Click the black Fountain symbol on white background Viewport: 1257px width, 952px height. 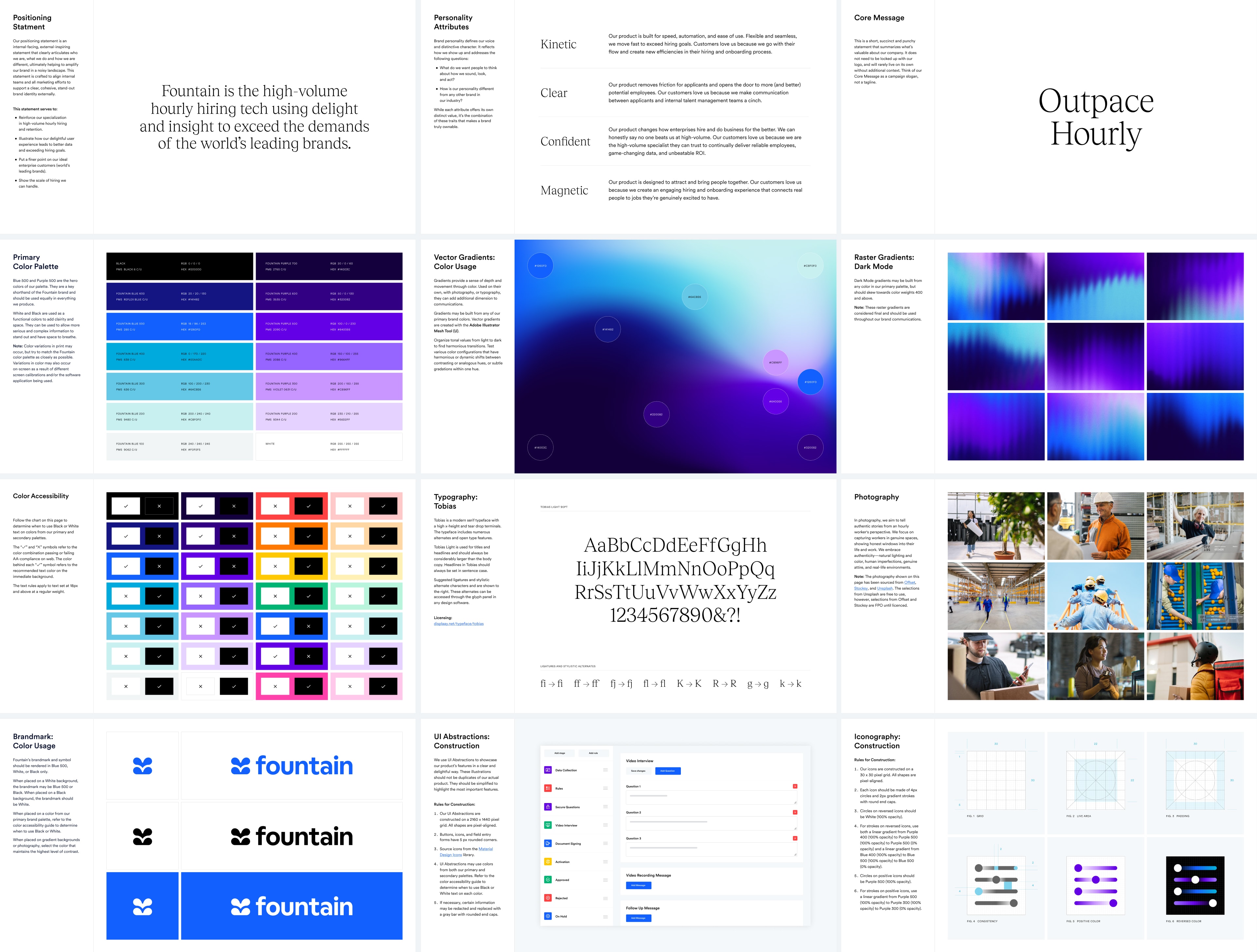143,836
